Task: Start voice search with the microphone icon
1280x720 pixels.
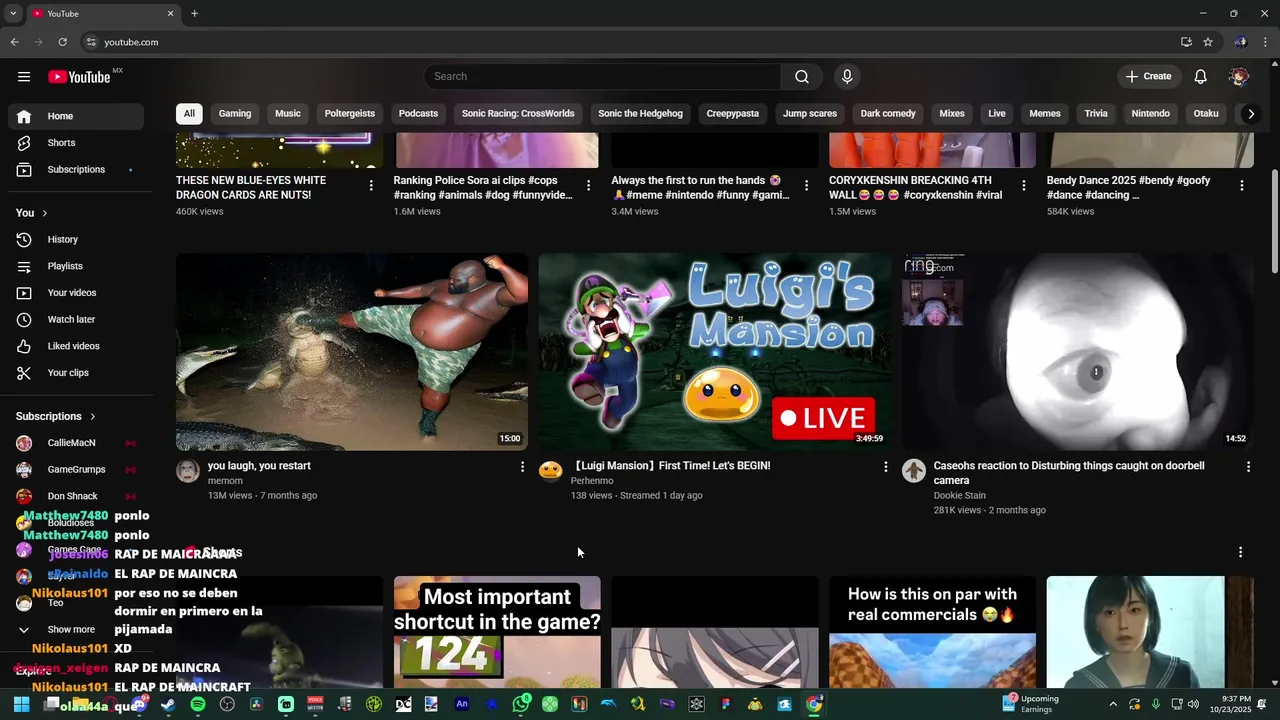Action: pos(847,77)
